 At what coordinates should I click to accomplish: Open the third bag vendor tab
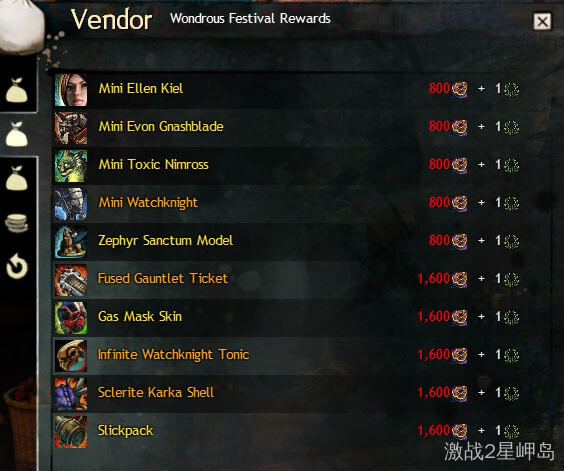click(x=17, y=178)
